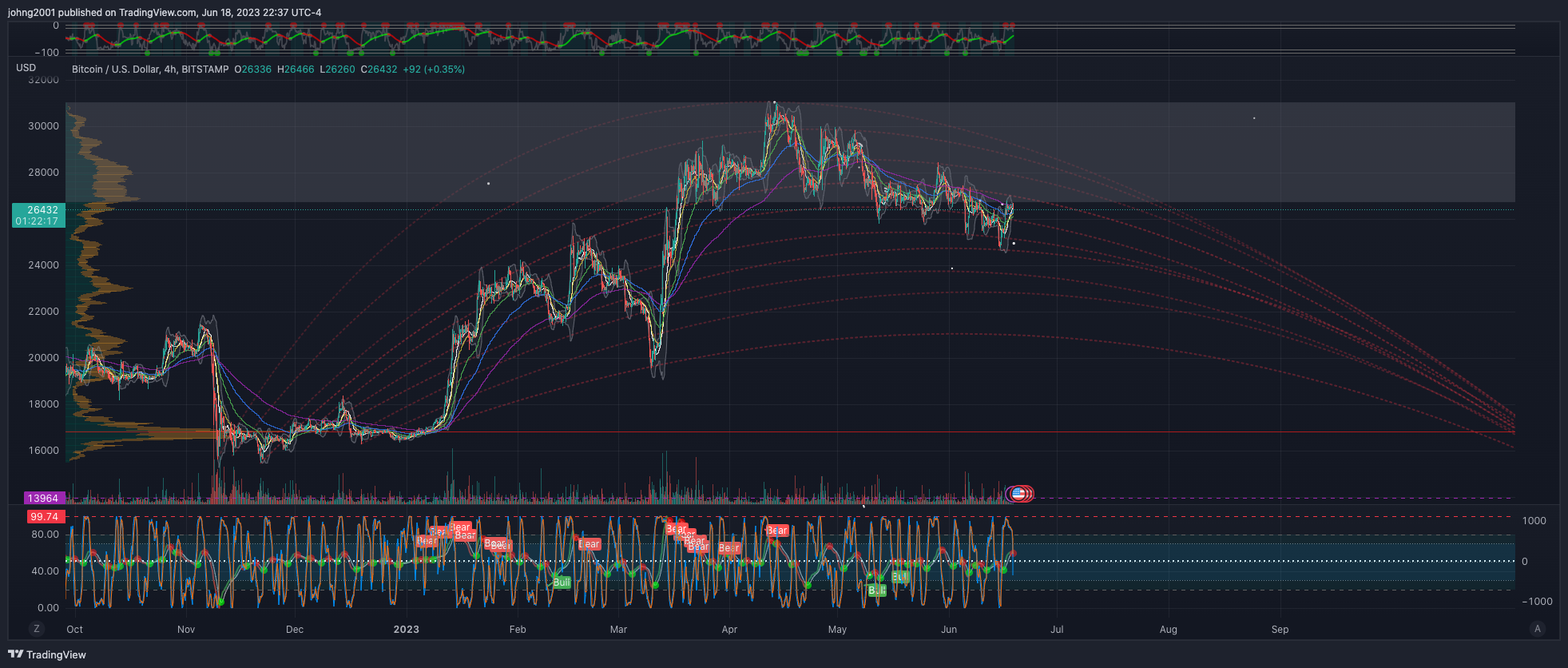The height and width of the screenshot is (668, 1568).
Task: Click the Jun label on time axis
Action: (949, 630)
